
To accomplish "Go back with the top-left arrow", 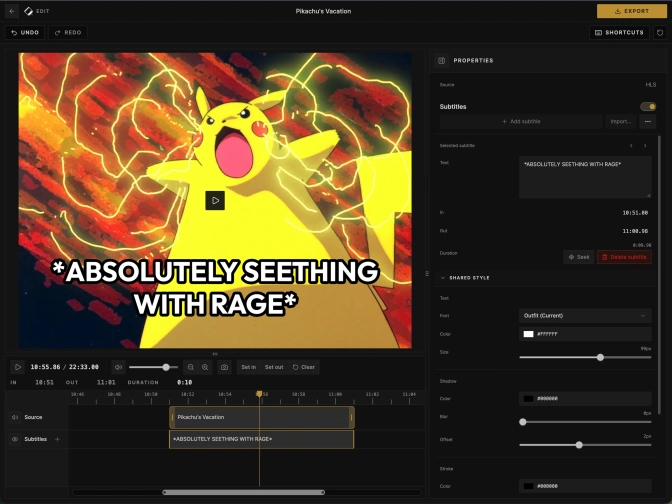I will (x=12, y=11).
